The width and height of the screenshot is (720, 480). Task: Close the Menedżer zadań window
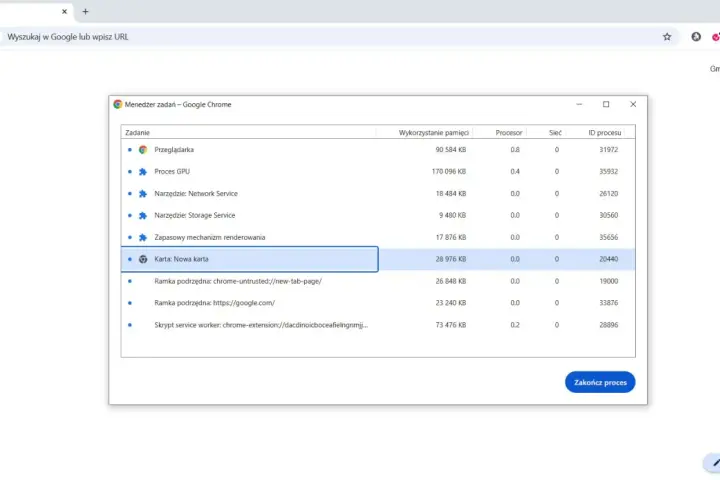(x=633, y=104)
